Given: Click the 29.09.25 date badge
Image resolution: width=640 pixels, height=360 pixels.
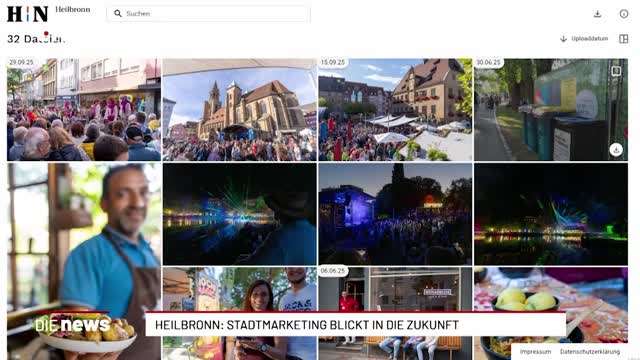Looking at the screenshot, I should pyautogui.click(x=21, y=62).
